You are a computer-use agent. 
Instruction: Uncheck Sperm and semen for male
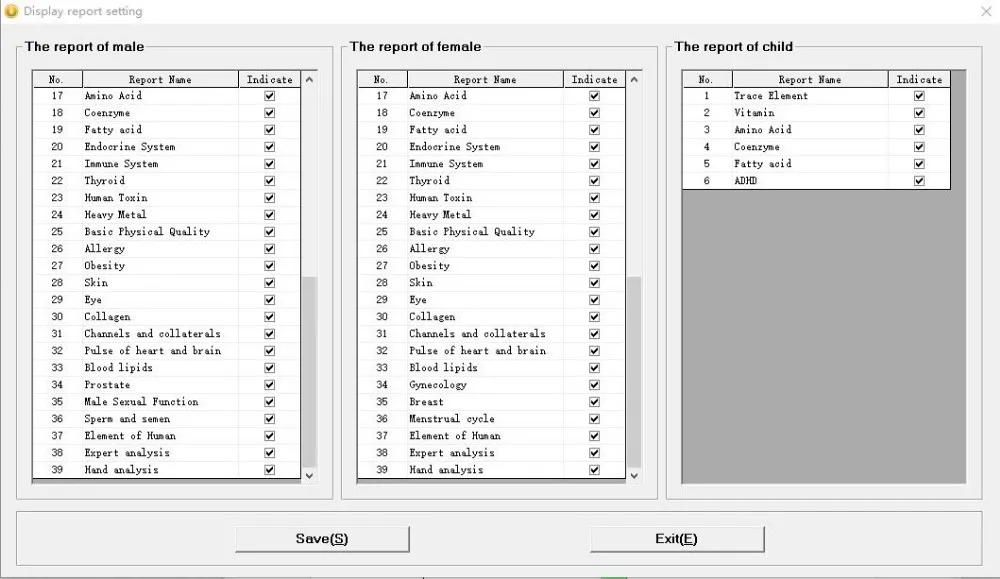point(268,418)
